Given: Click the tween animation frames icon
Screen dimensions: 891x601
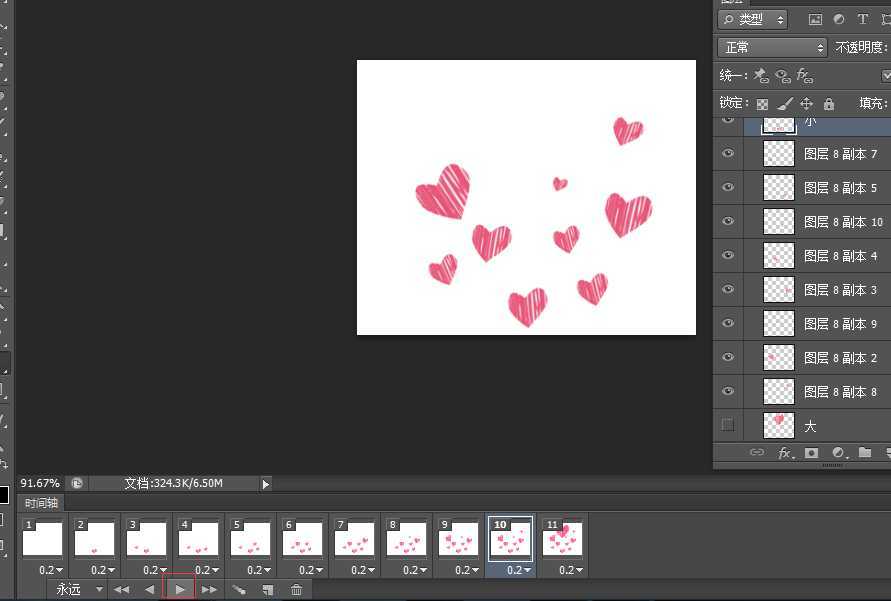Looking at the screenshot, I should click(239, 590).
